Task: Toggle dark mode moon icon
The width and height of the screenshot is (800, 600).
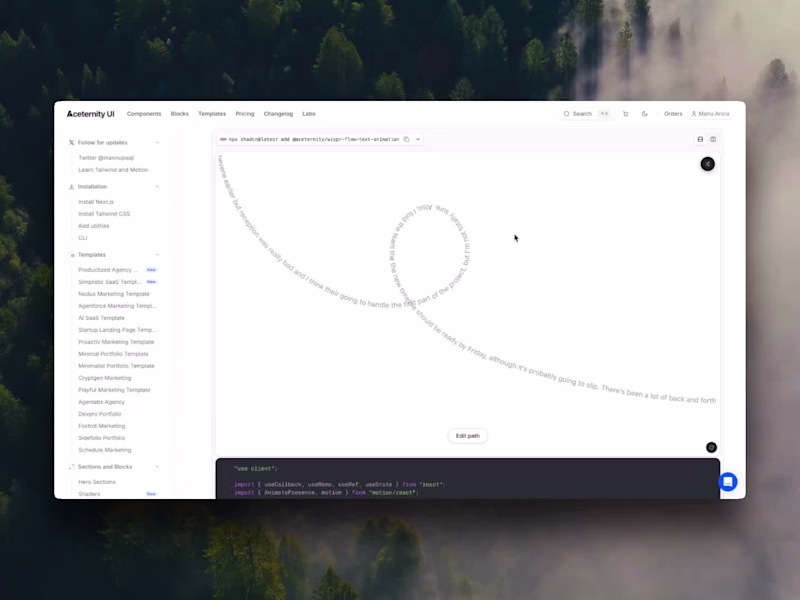Action: pyautogui.click(x=644, y=114)
